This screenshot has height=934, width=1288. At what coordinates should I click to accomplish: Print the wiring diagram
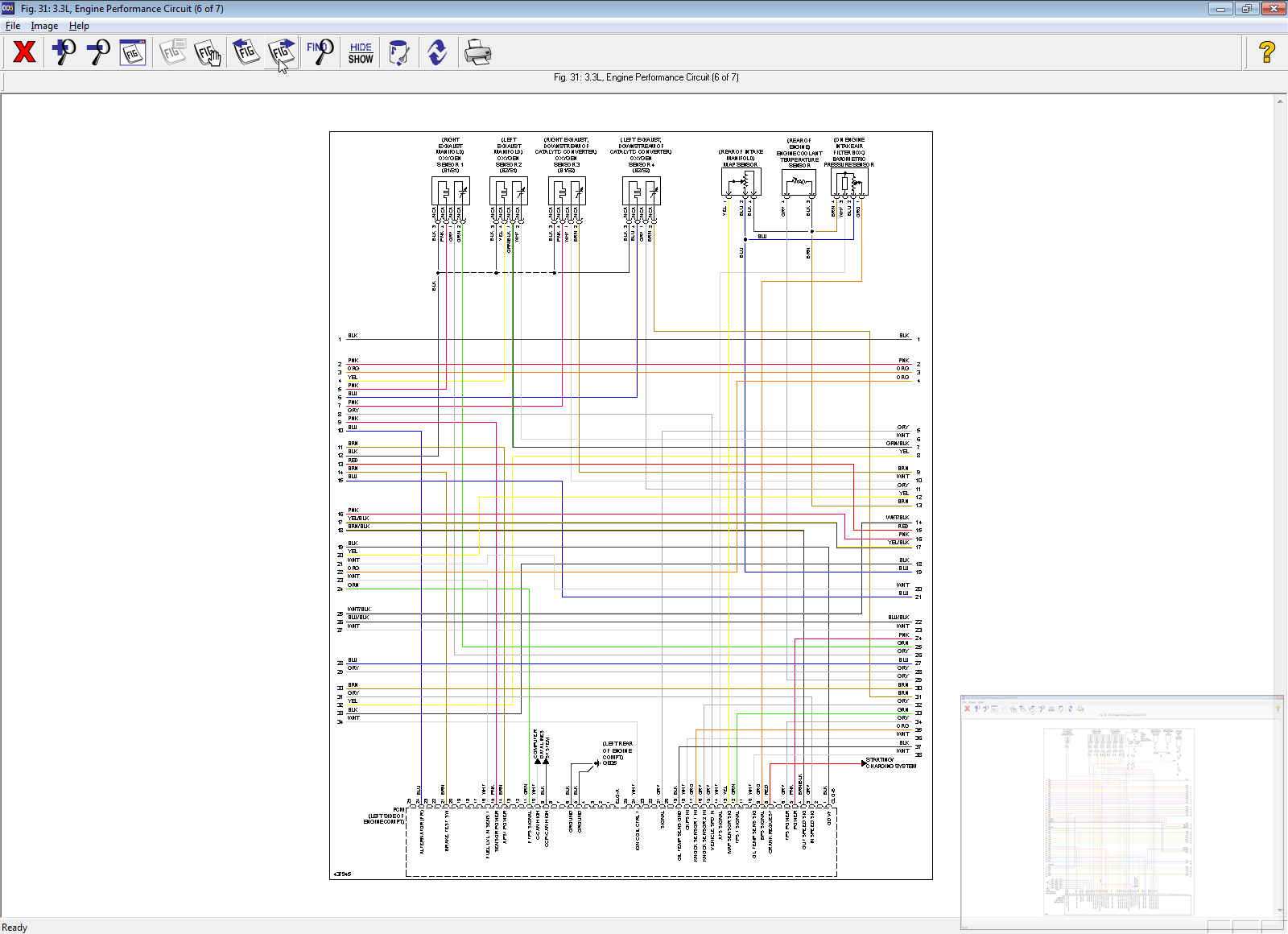coord(477,53)
